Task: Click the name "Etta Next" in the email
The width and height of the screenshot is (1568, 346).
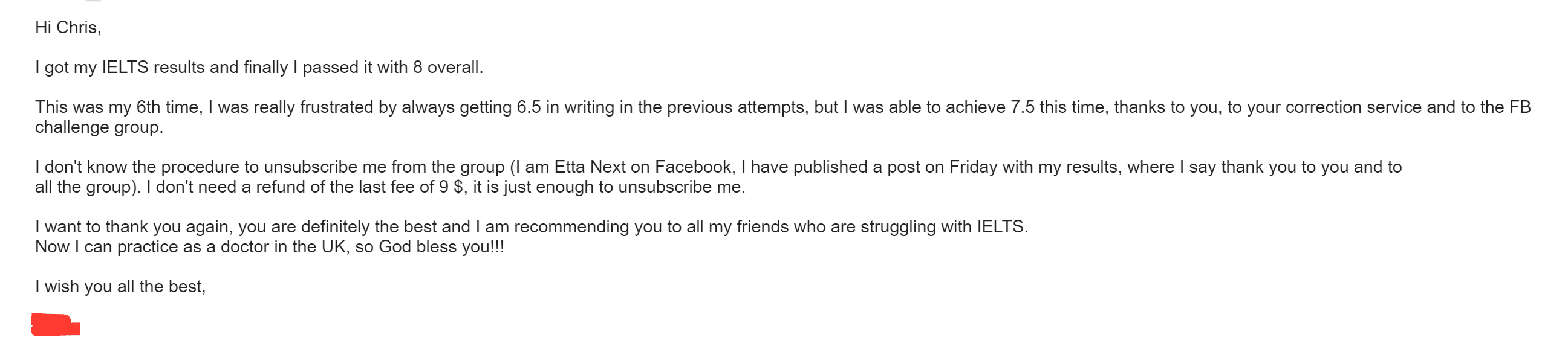Action: 589,167
